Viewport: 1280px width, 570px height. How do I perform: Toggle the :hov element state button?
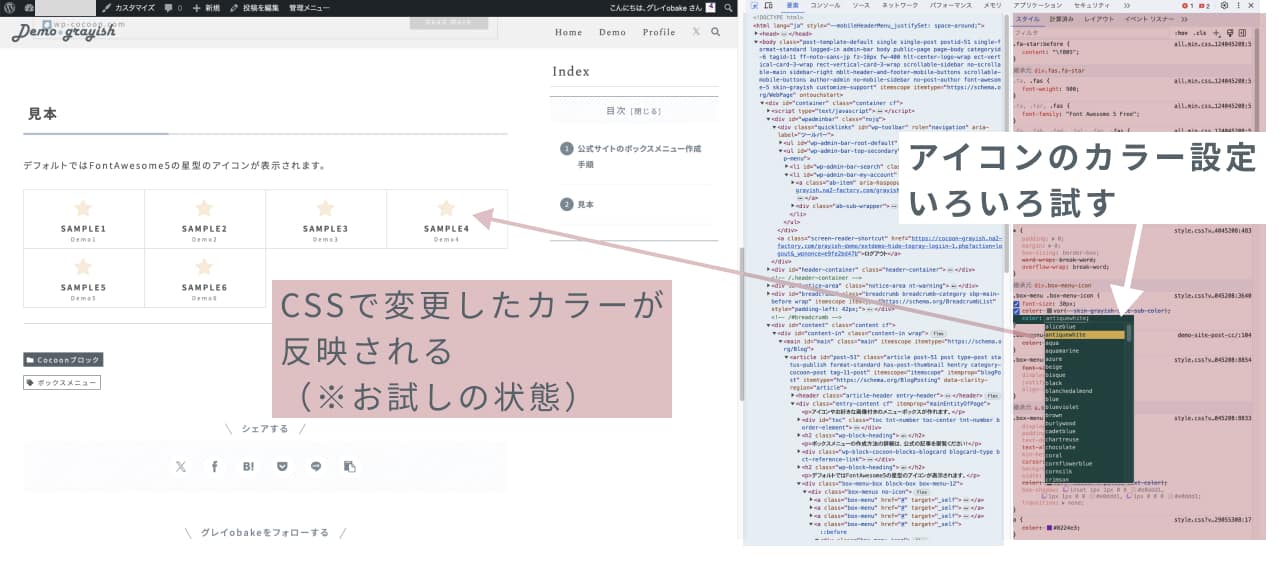1183,32
